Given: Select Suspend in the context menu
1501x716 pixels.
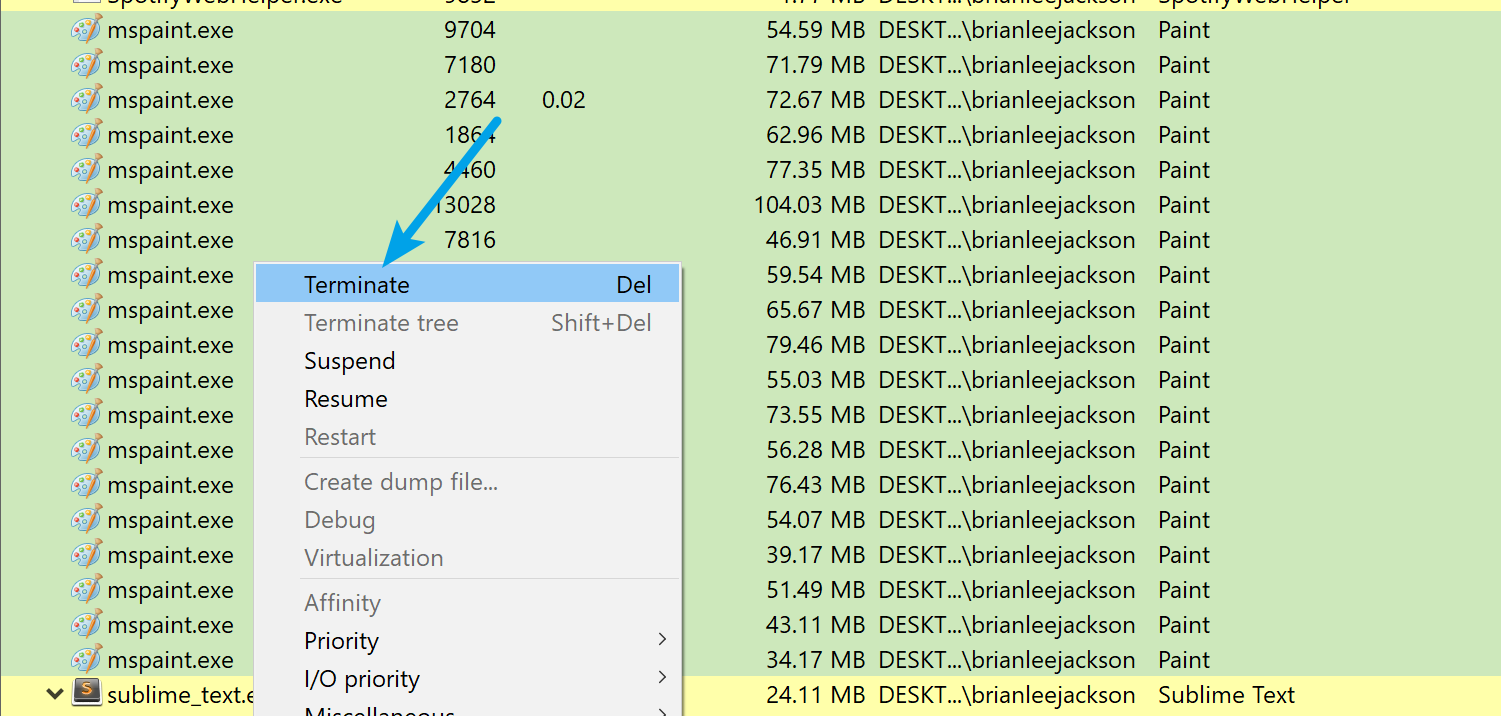Looking at the screenshot, I should [349, 361].
